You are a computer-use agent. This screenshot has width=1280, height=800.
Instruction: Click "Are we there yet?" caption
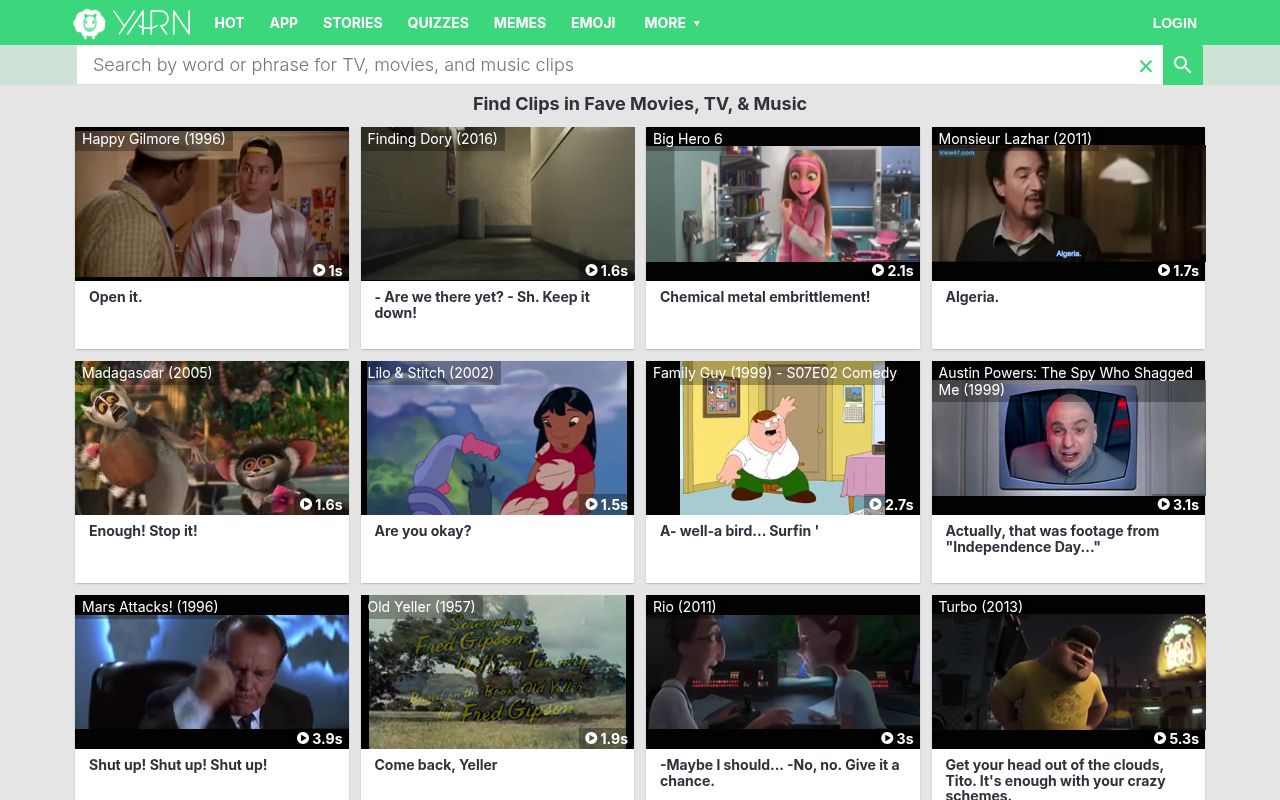tap(482, 305)
